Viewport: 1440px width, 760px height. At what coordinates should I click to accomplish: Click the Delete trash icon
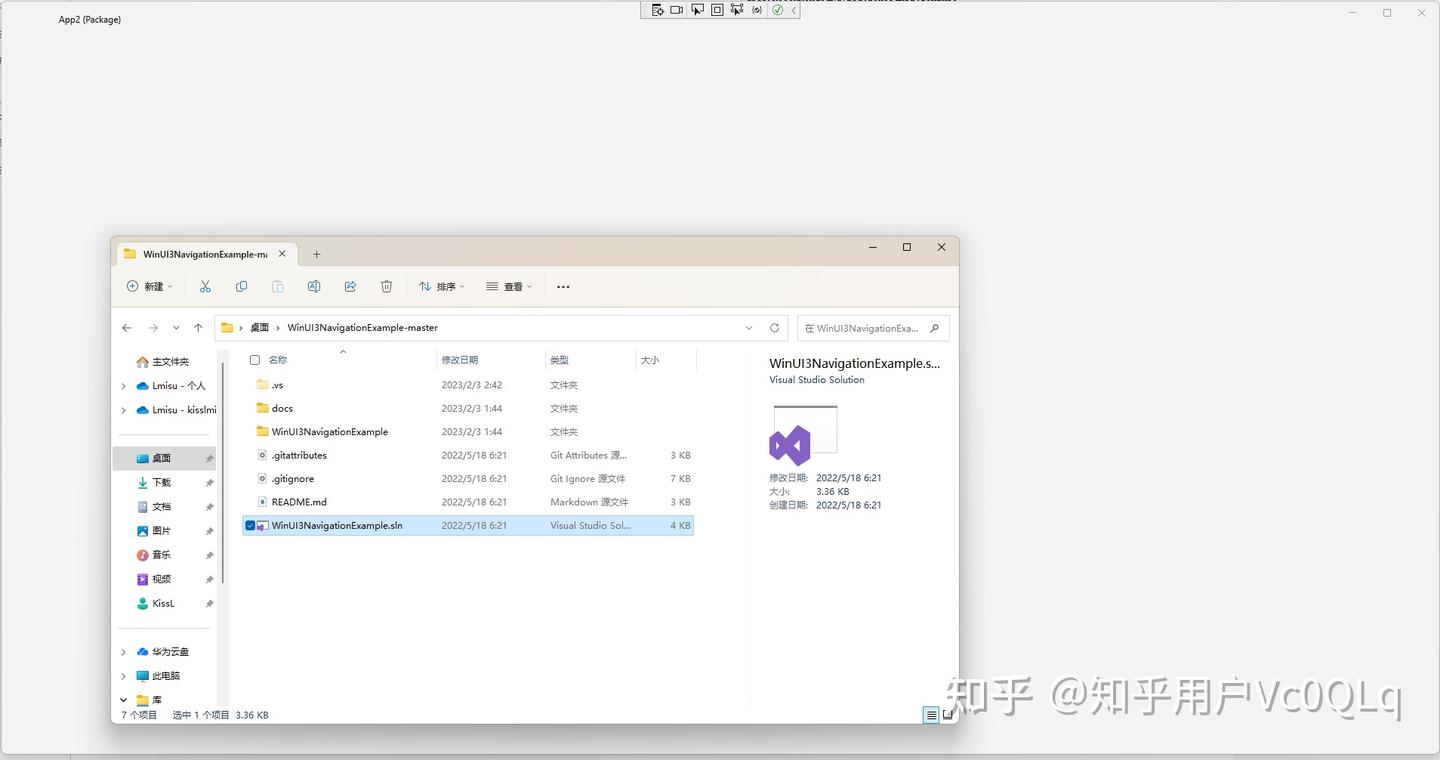[386, 287]
